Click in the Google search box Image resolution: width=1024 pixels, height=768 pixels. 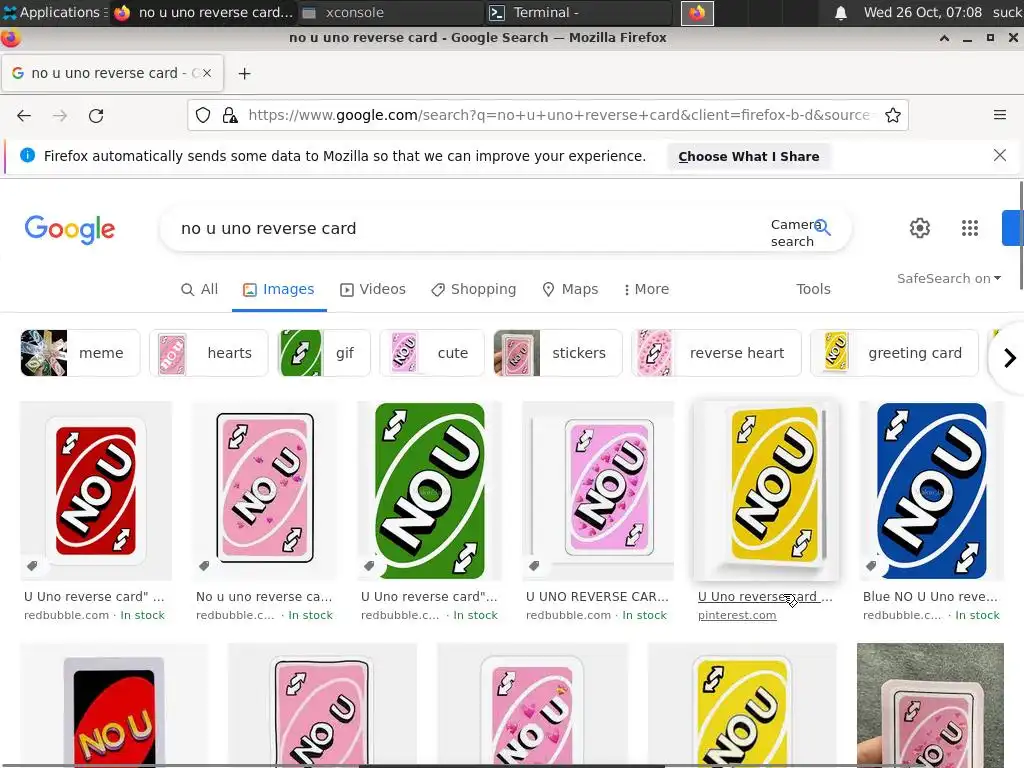(x=464, y=229)
